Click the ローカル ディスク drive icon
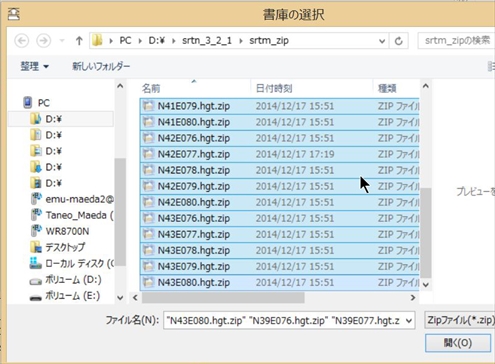The height and width of the screenshot is (364, 495). coord(35,263)
